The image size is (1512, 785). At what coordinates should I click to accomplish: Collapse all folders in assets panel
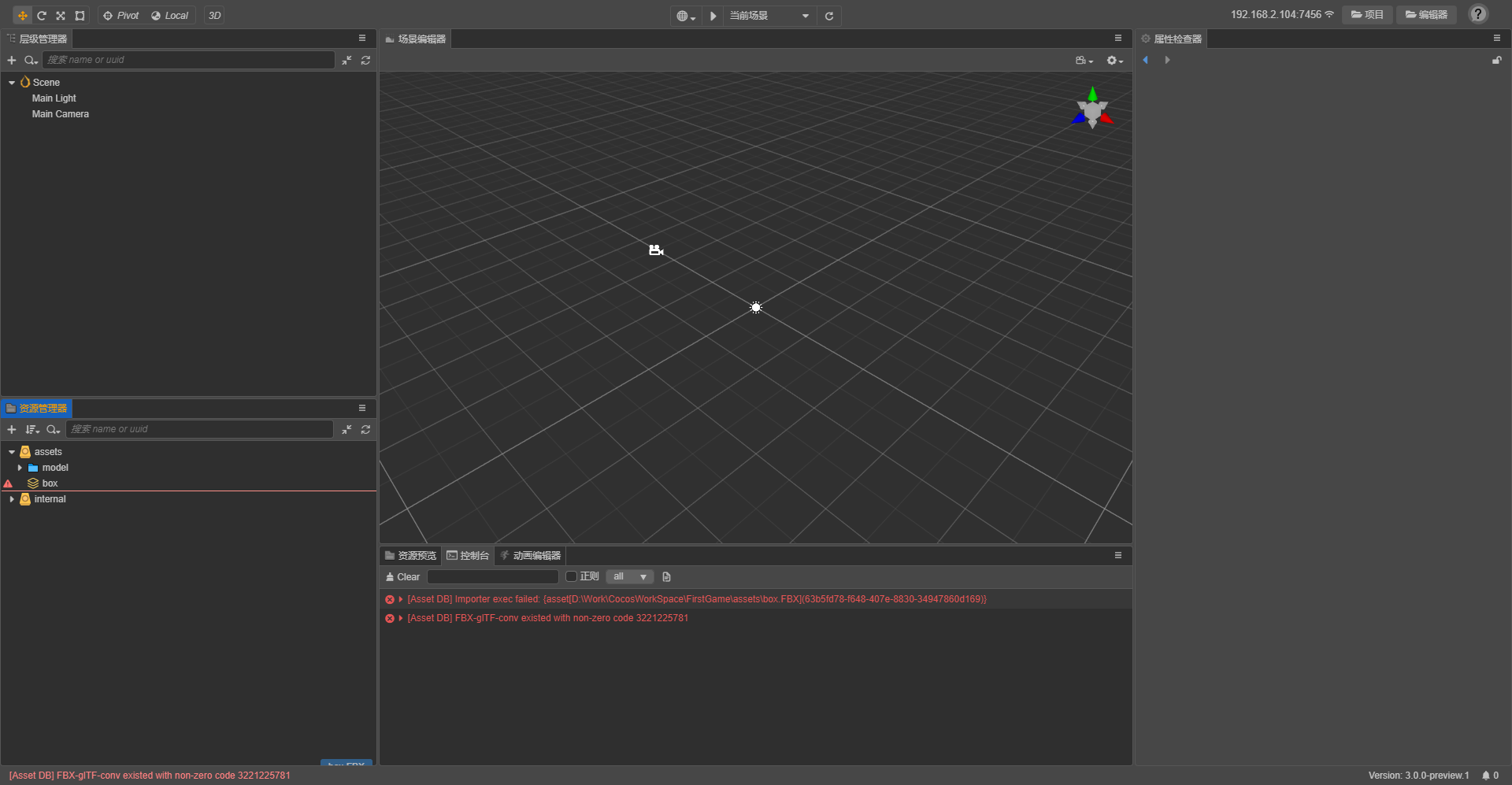click(x=346, y=429)
